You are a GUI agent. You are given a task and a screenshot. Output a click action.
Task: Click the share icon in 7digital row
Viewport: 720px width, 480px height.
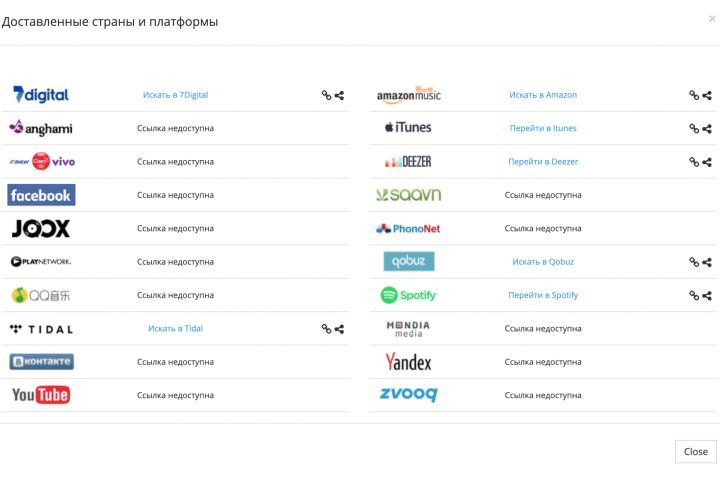point(339,95)
